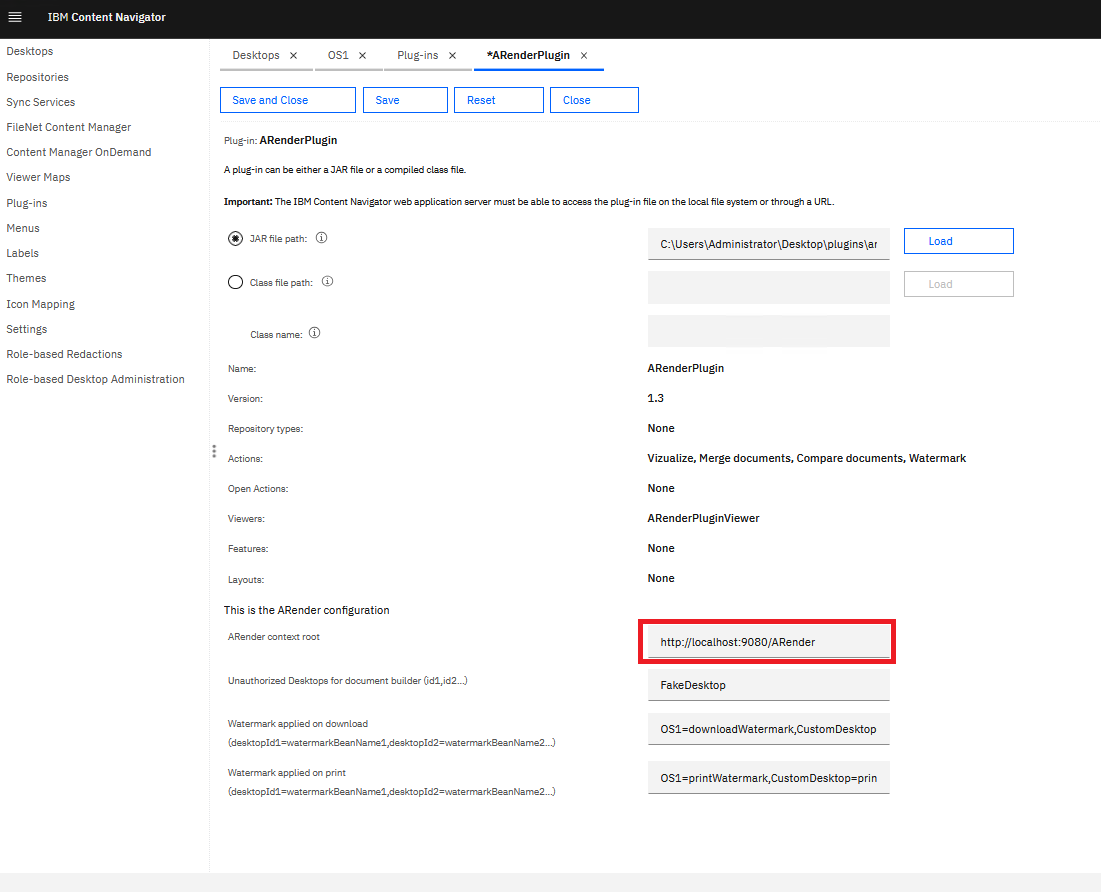Image resolution: width=1101 pixels, height=892 pixels.
Task: Click the sidebar splitter drag handle
Action: (213, 452)
